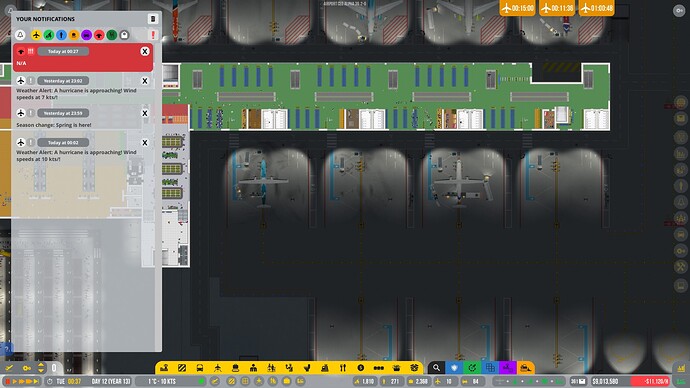Raise floor level with up arrow
The height and width of the screenshot is (388, 690).
click(41, 365)
